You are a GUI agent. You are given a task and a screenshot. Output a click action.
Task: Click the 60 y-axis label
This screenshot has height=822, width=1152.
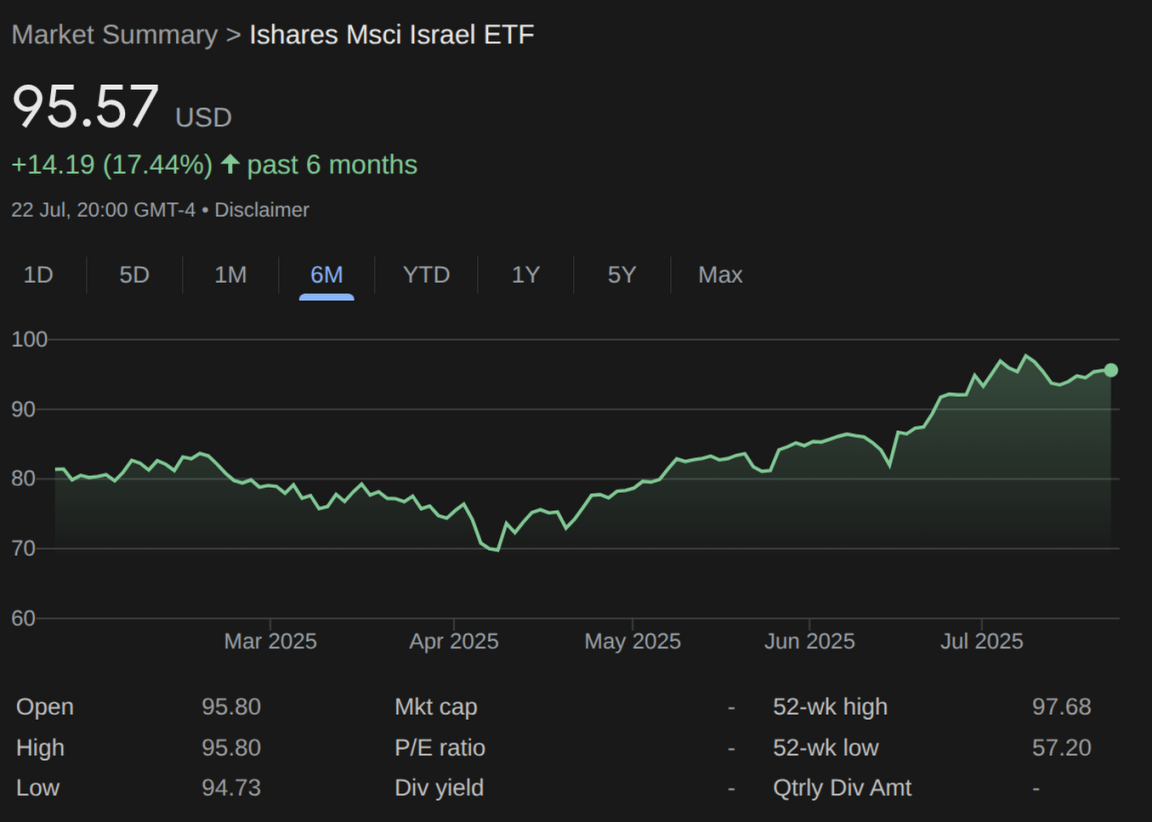point(24,619)
